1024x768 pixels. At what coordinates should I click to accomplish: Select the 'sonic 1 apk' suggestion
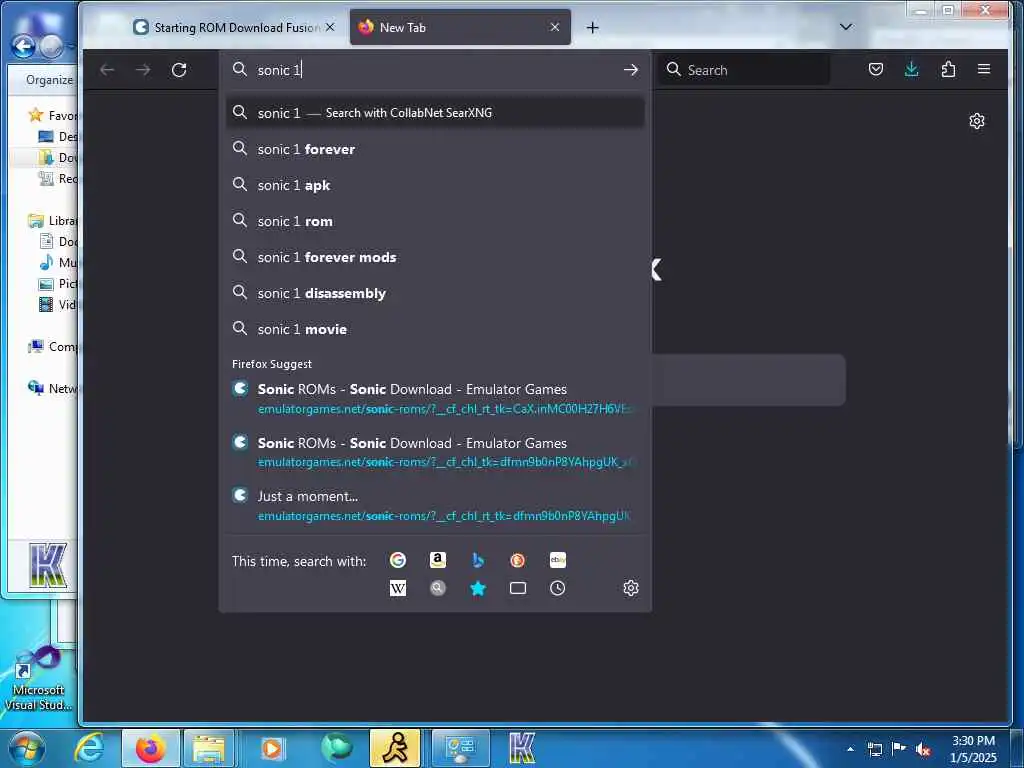(435, 185)
